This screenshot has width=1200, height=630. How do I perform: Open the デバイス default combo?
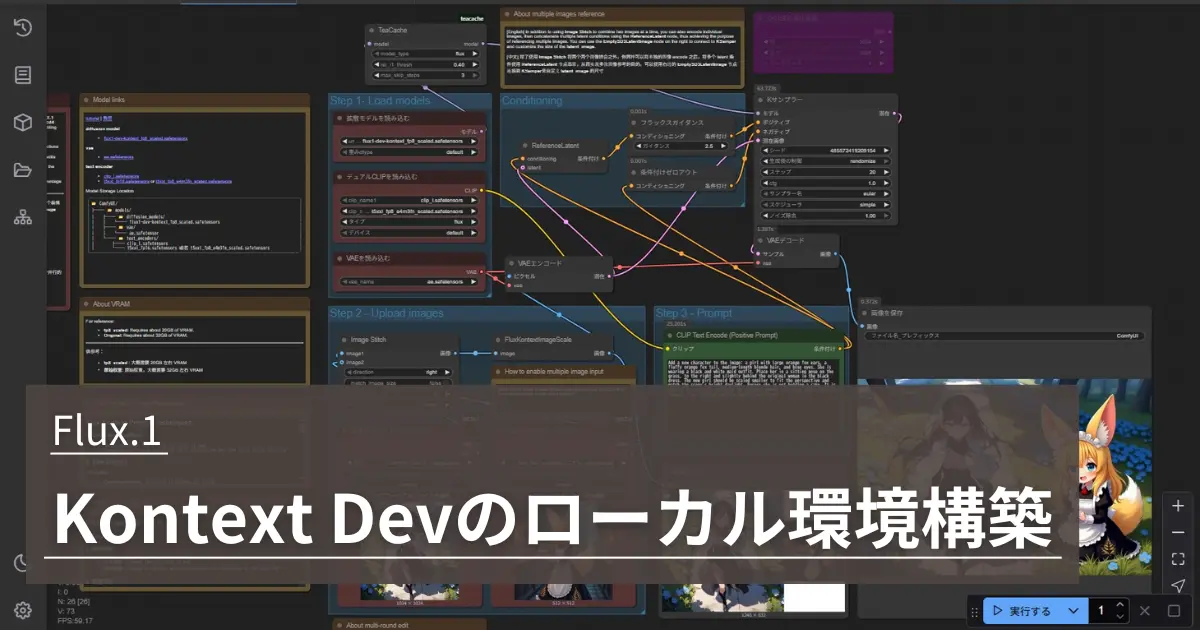[x=409, y=232]
